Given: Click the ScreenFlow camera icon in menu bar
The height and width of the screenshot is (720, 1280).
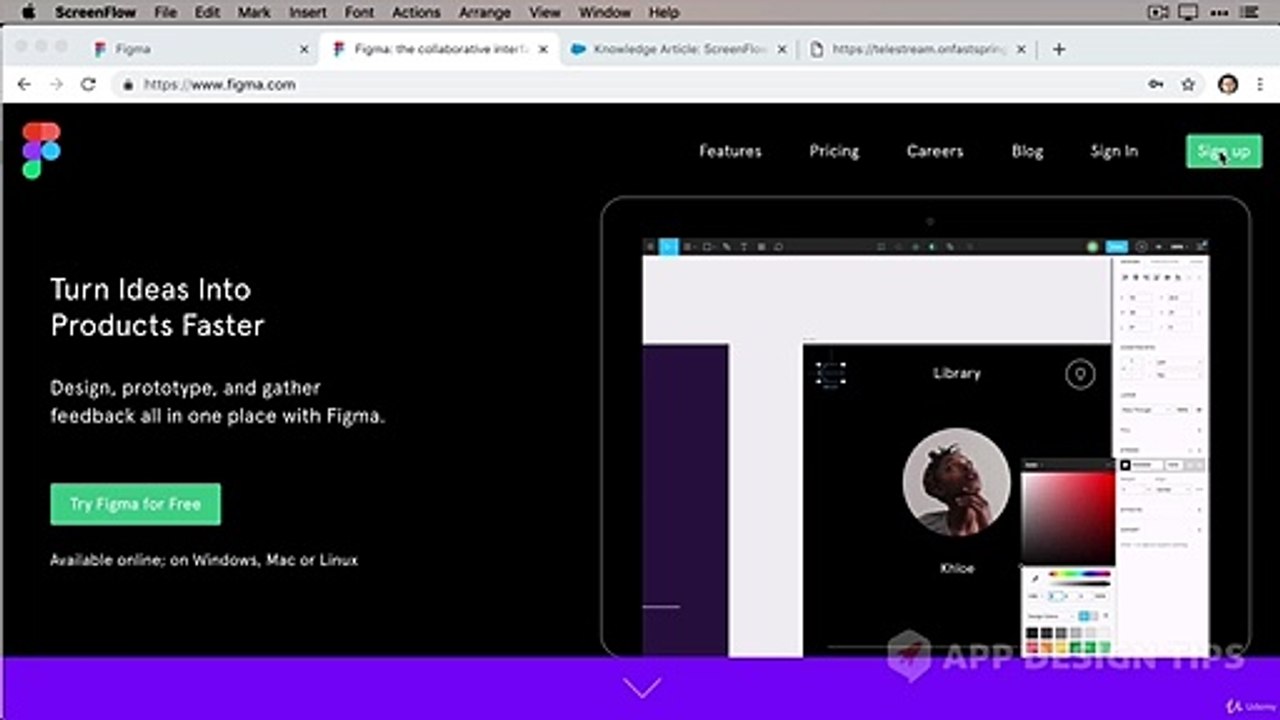Looking at the screenshot, I should 1158,12.
